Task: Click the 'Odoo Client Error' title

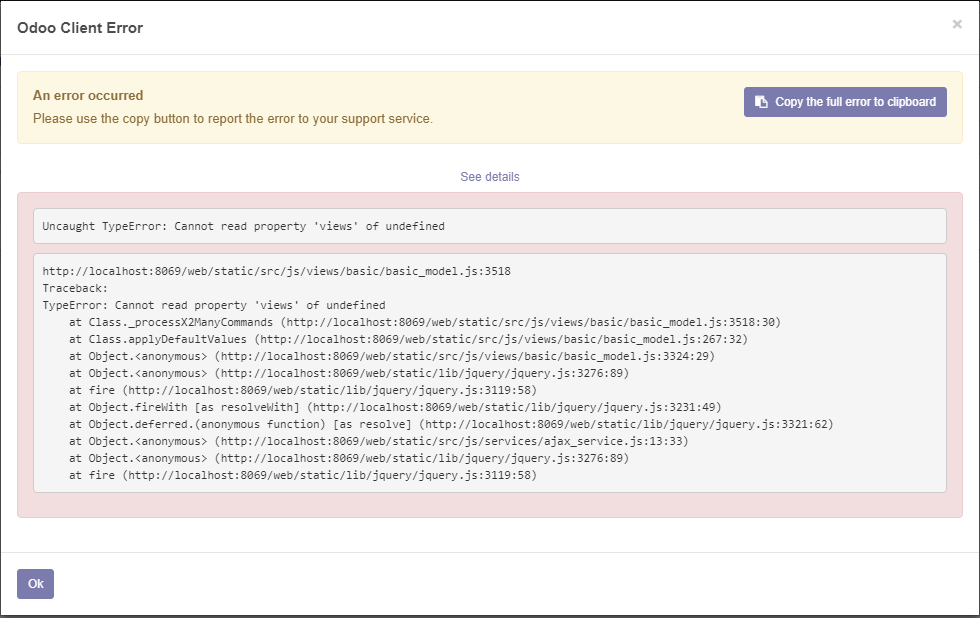Action: pos(80,28)
